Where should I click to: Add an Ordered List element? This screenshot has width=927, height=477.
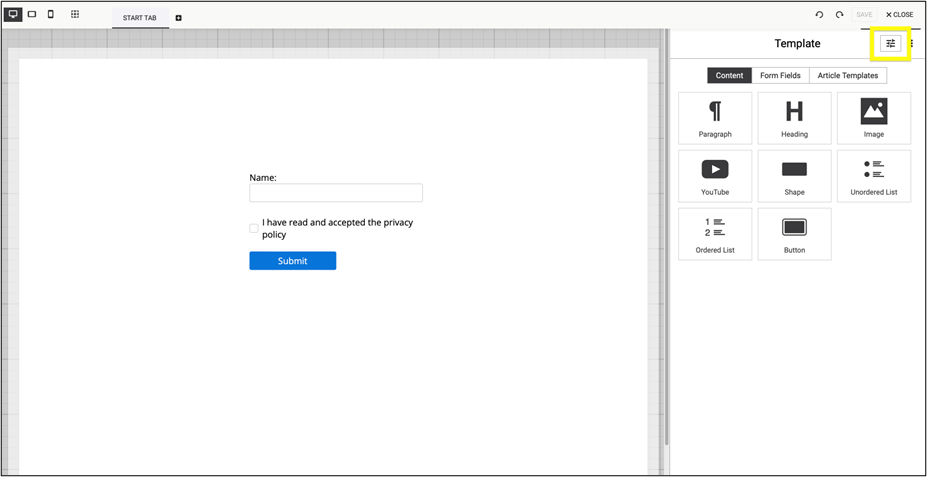[715, 233]
